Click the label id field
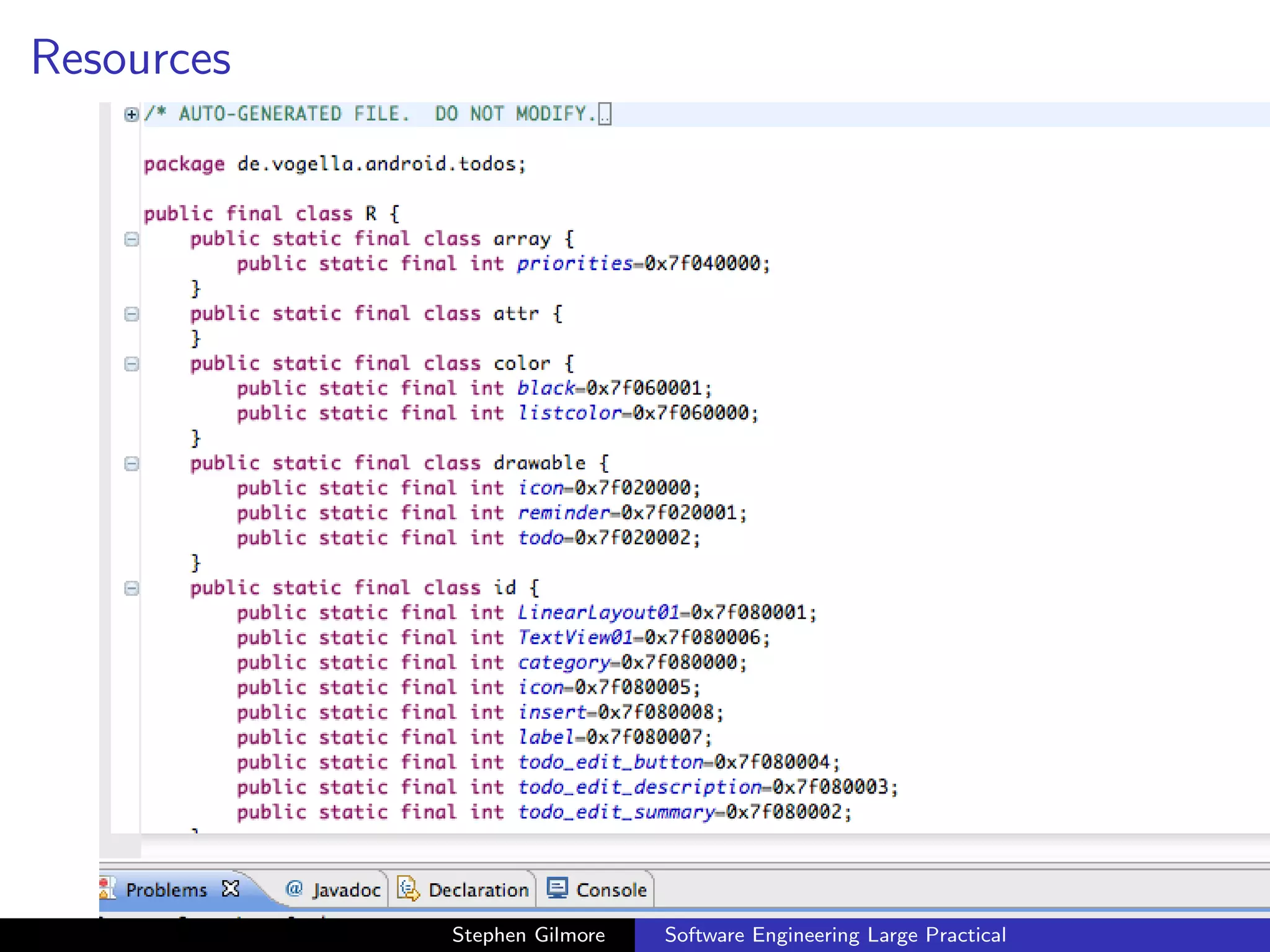Viewport: 1270px width, 952px height. point(546,738)
